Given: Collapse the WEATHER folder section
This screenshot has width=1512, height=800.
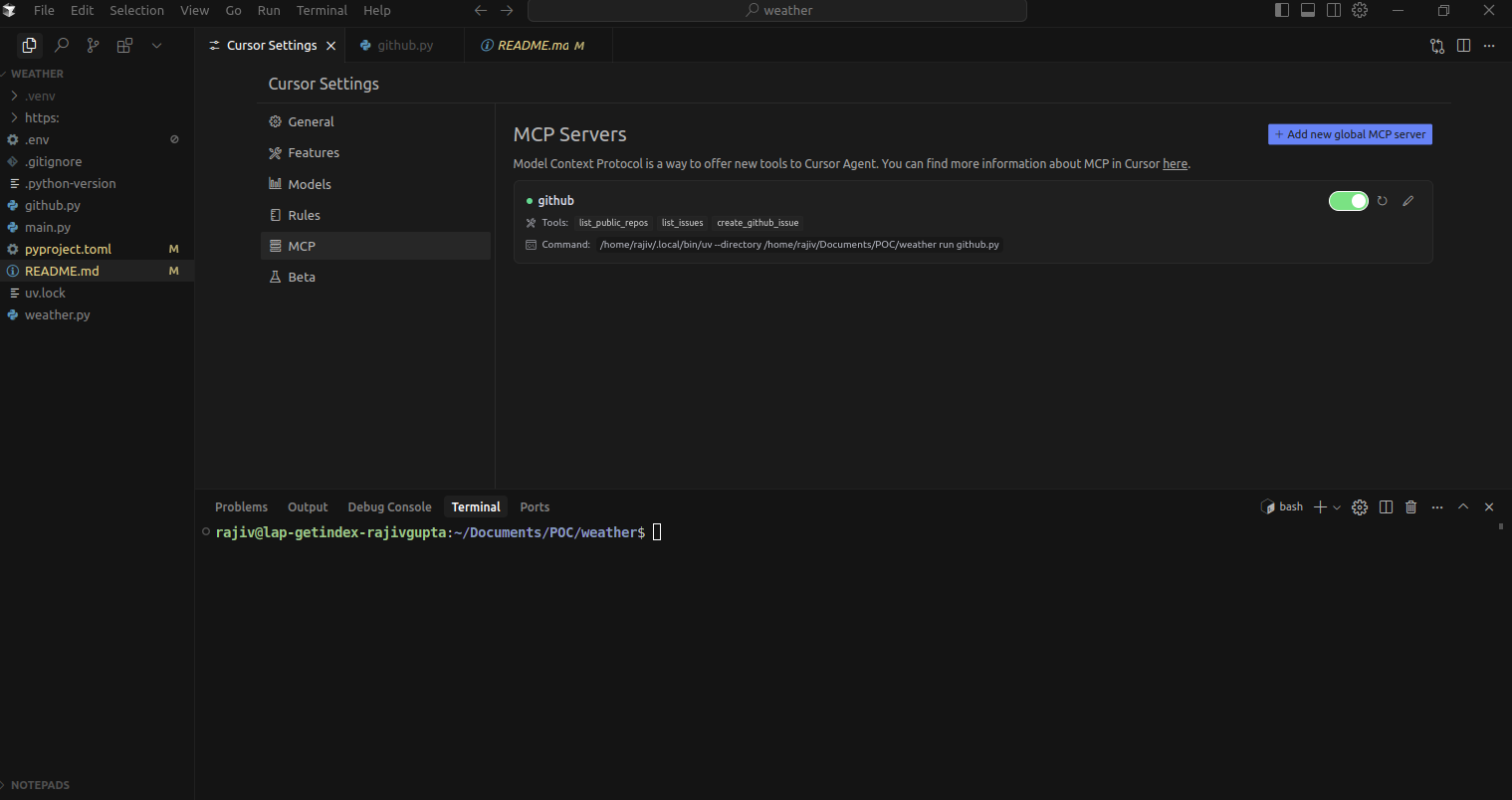Looking at the screenshot, I should (97, 74).
